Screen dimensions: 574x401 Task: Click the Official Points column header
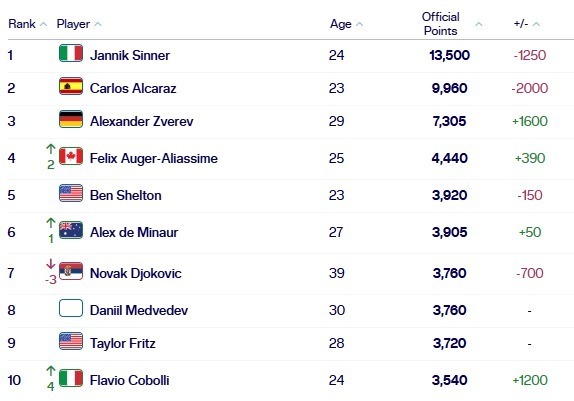click(440, 24)
